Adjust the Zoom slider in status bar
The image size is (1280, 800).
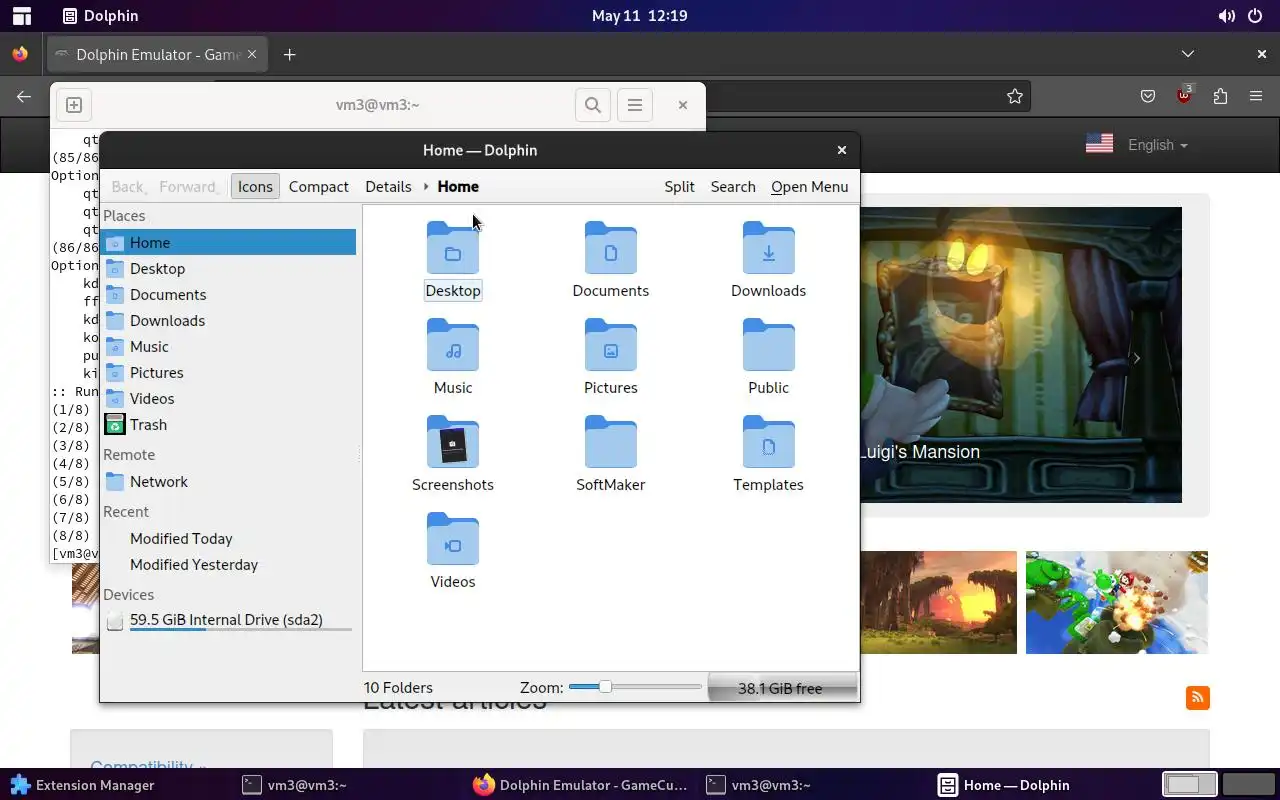point(635,687)
